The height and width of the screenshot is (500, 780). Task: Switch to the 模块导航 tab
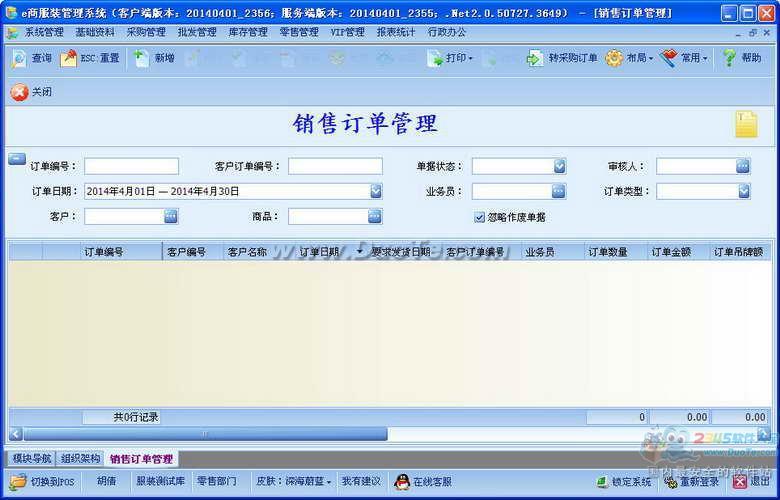(31, 458)
